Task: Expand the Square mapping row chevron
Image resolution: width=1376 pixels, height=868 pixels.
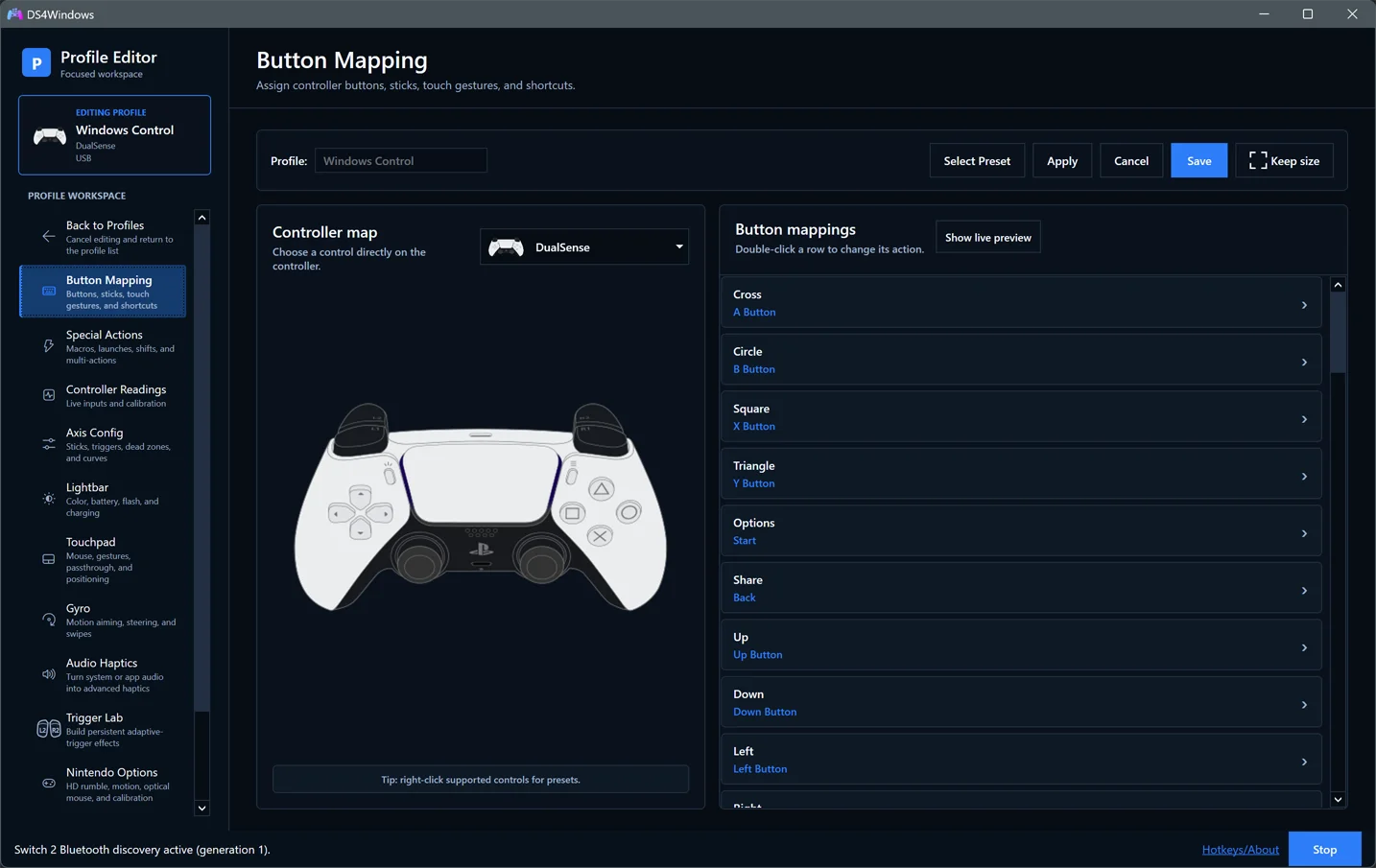Action: coord(1304,419)
